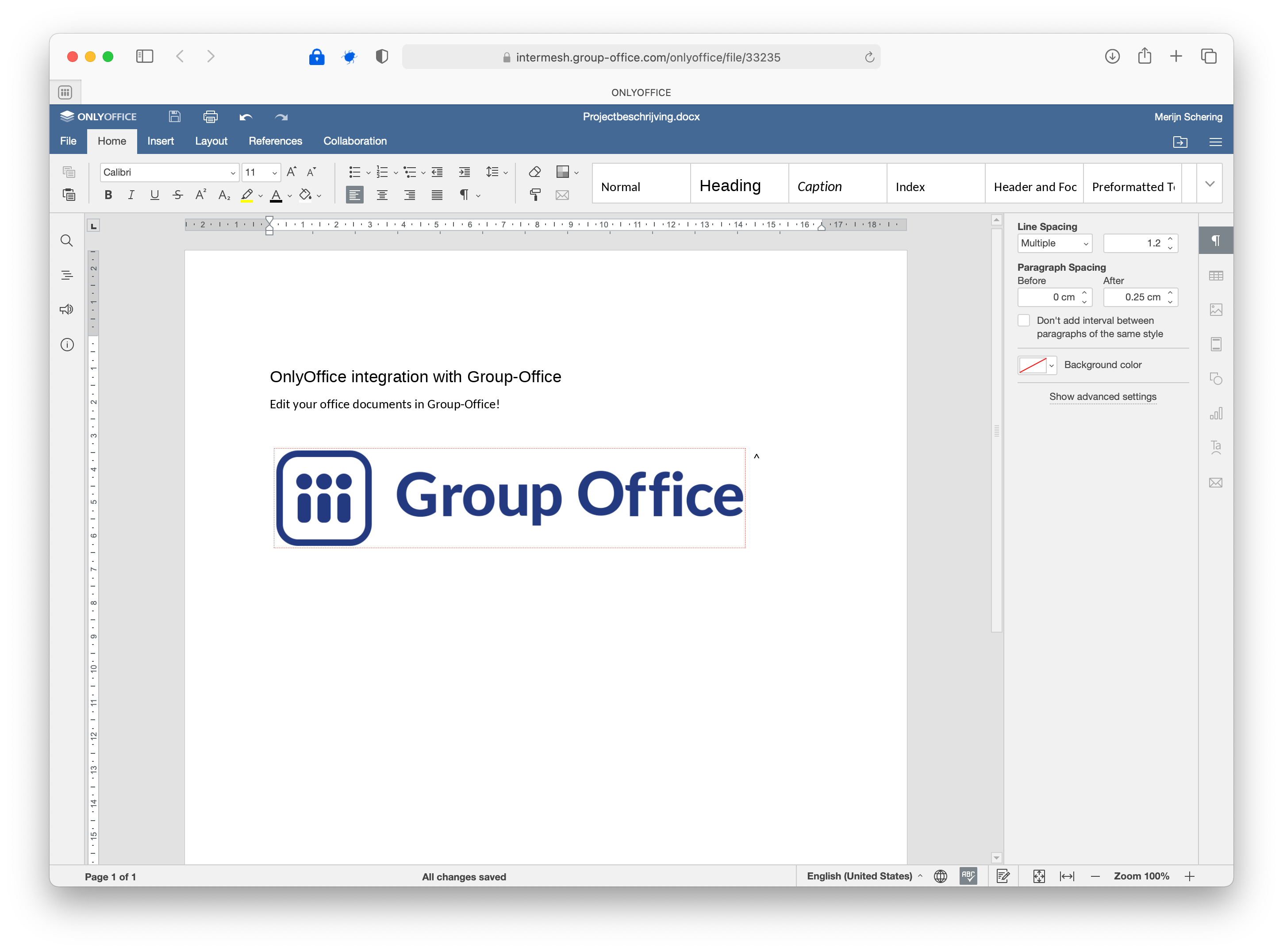Decrease paragraph indent
This screenshot has height=952, width=1283.
click(437, 172)
